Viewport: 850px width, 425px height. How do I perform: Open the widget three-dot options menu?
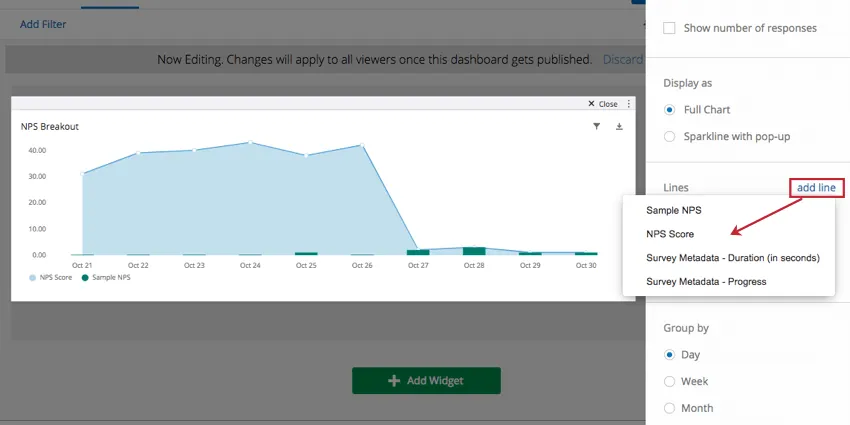[629, 104]
